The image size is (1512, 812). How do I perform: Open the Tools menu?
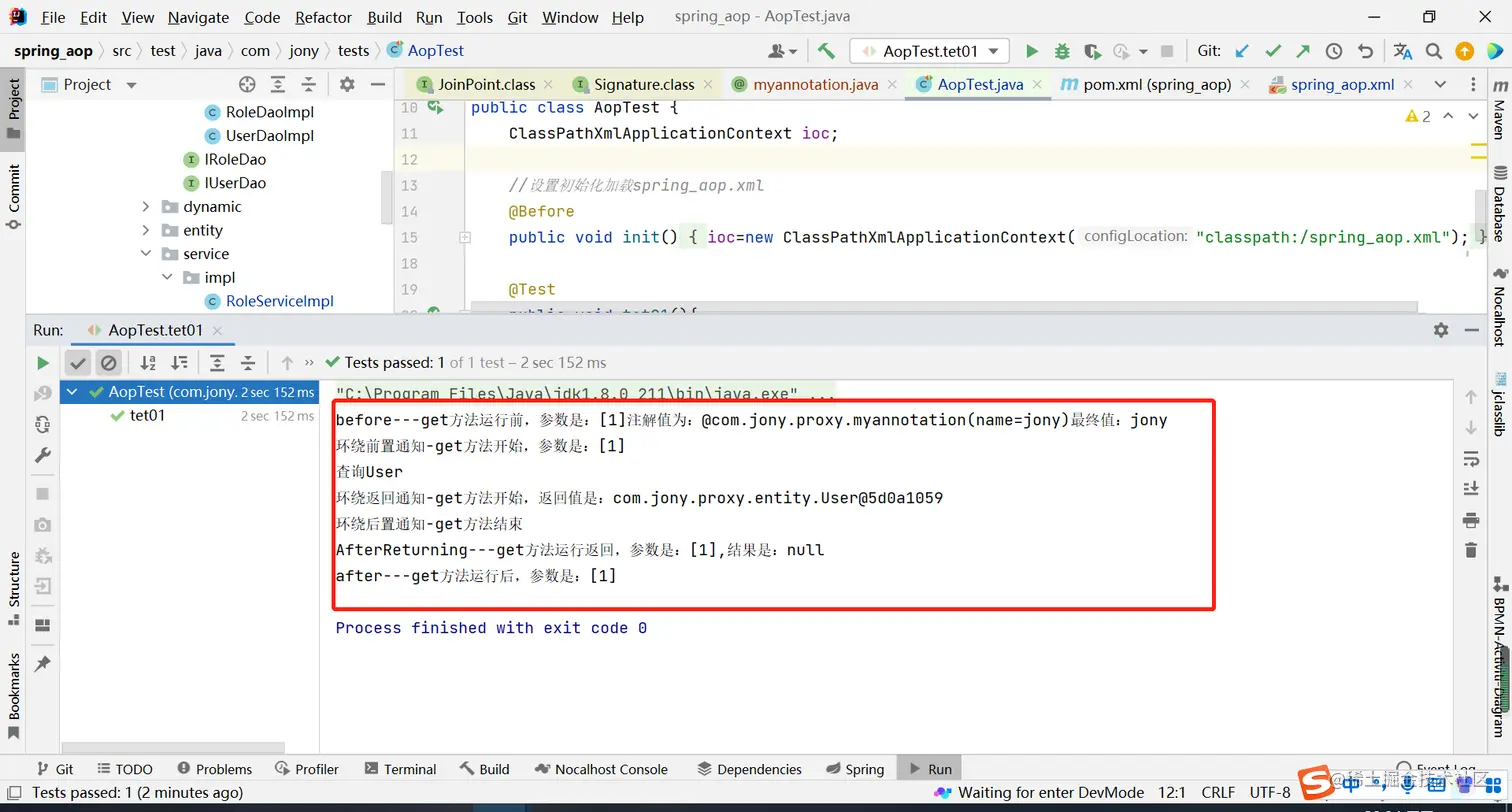point(475,17)
